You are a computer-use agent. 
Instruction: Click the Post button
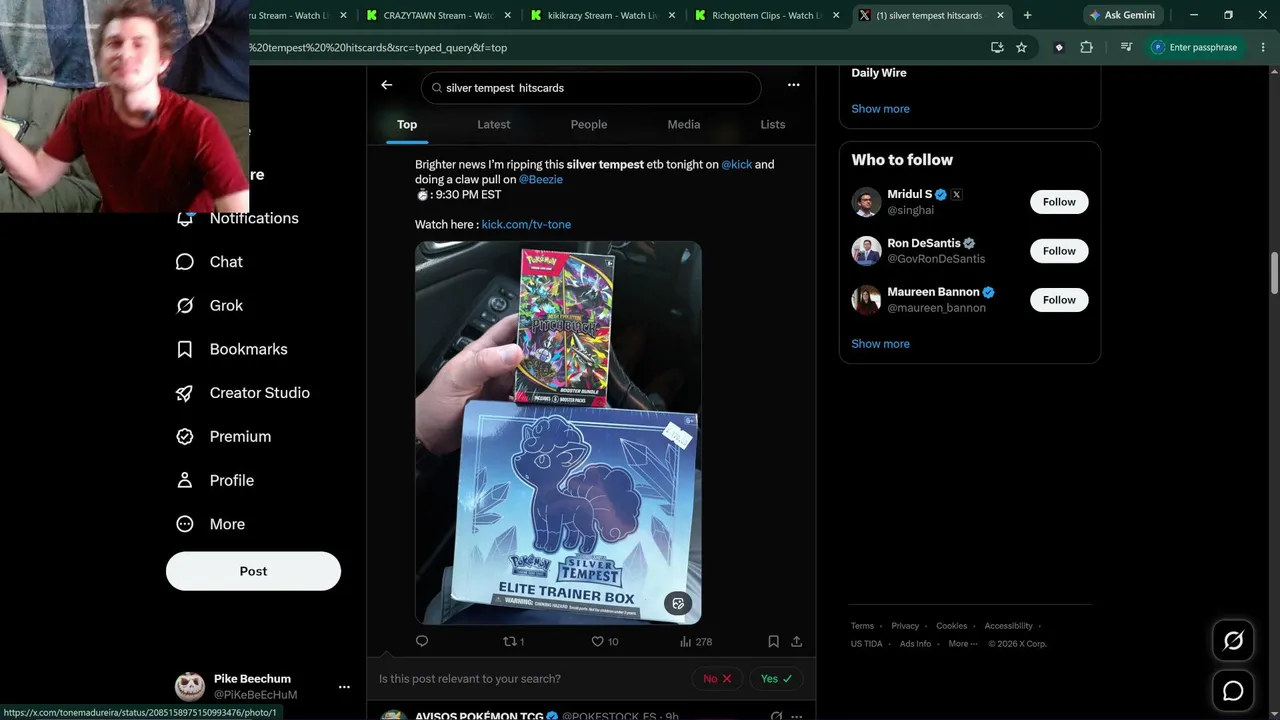(x=253, y=571)
